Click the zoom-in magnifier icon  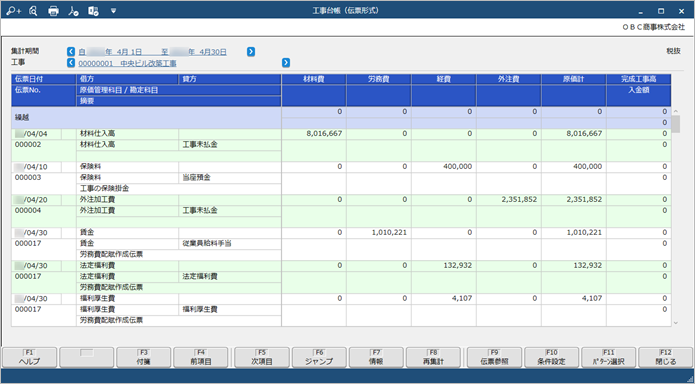point(13,11)
